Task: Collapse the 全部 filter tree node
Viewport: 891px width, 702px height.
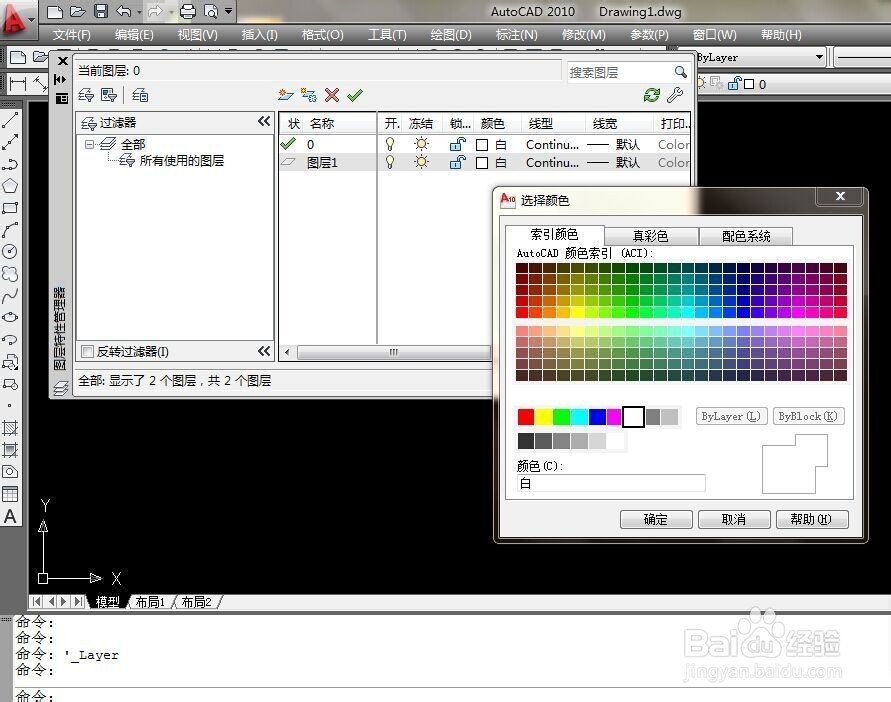Action: [x=89, y=144]
